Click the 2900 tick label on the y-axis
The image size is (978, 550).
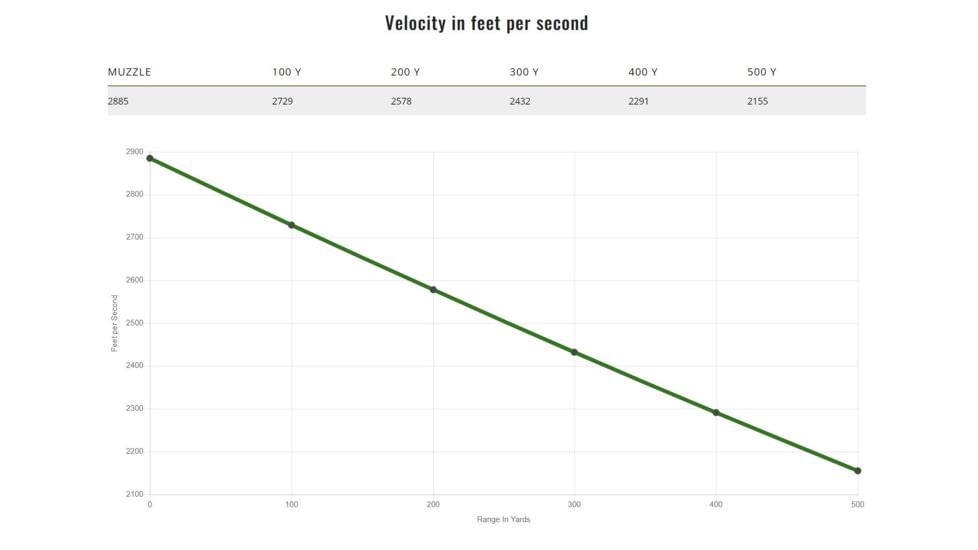tap(135, 152)
